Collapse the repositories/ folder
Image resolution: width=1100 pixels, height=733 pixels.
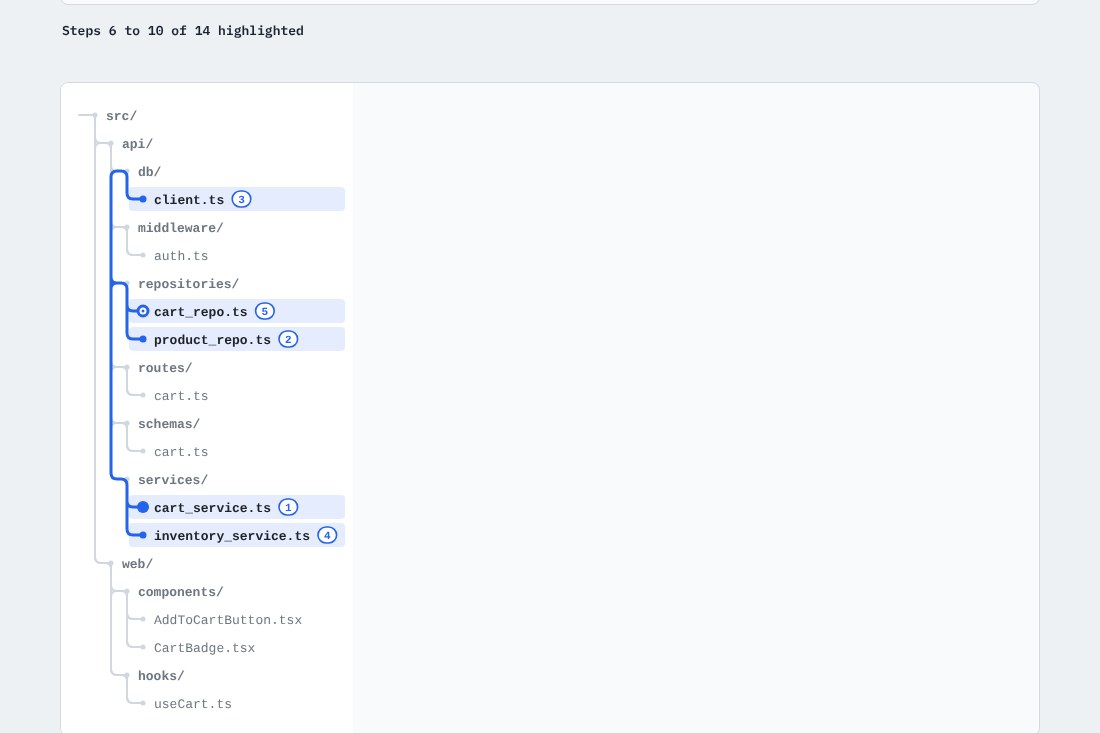[188, 284]
